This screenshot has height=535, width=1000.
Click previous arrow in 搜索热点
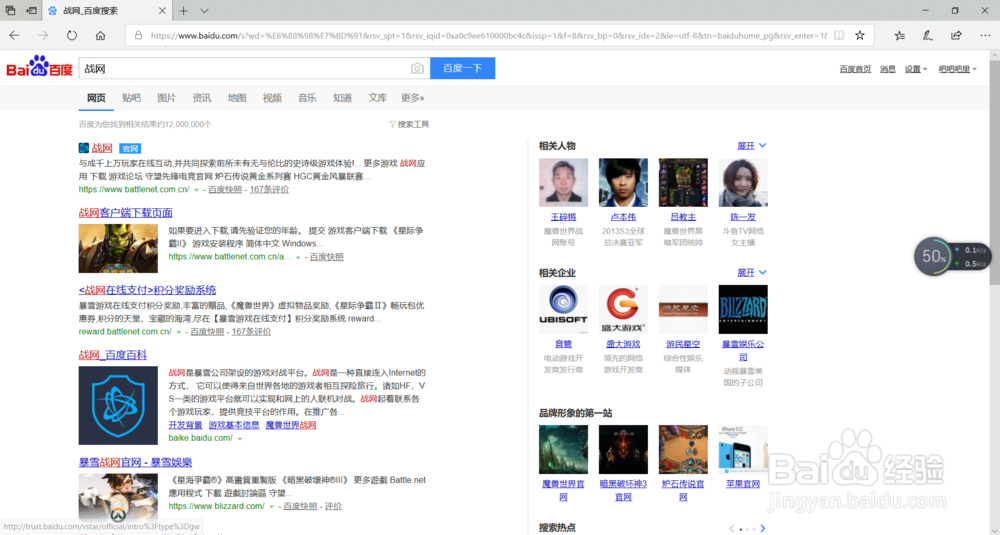click(732, 528)
